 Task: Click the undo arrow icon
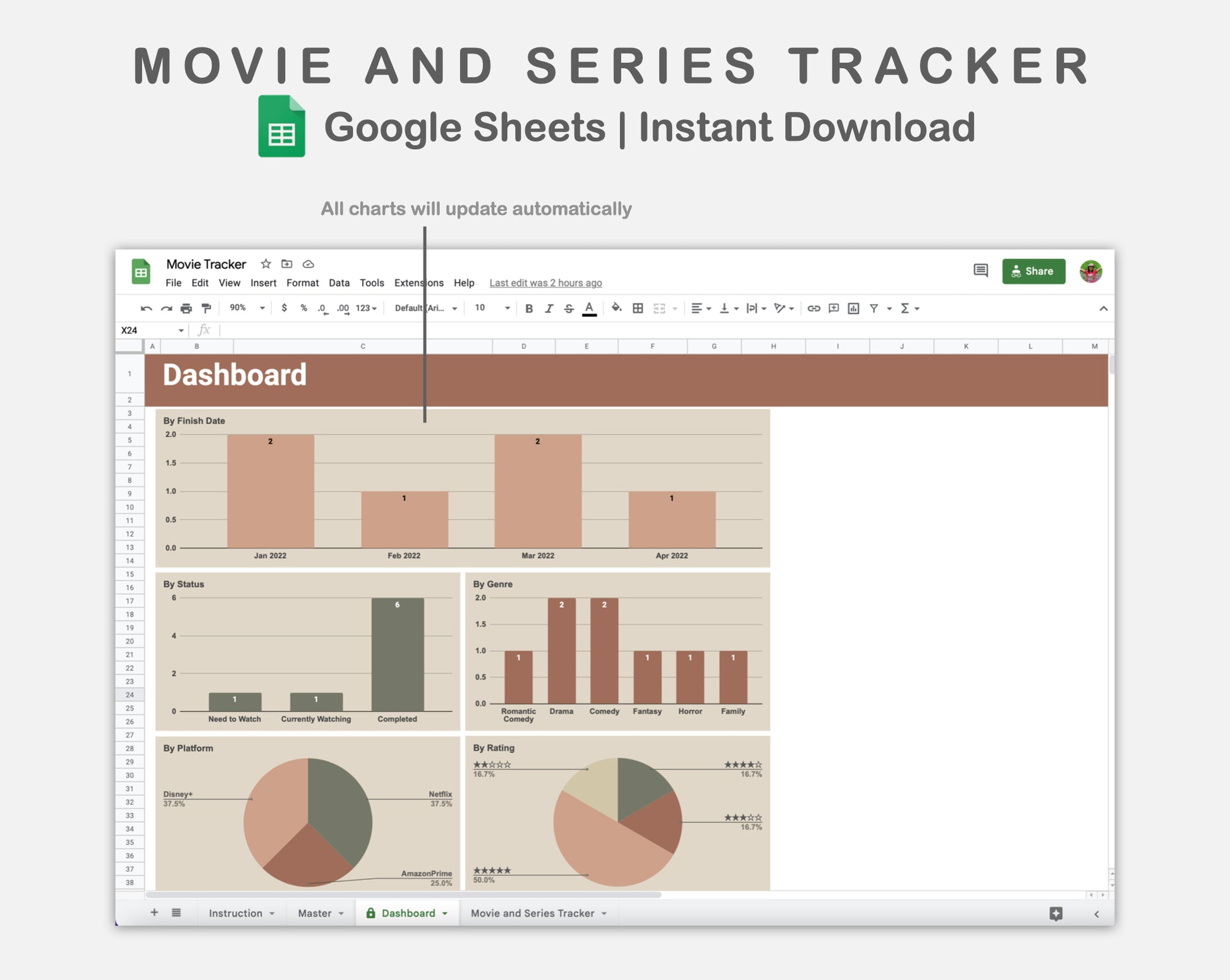pos(146,308)
